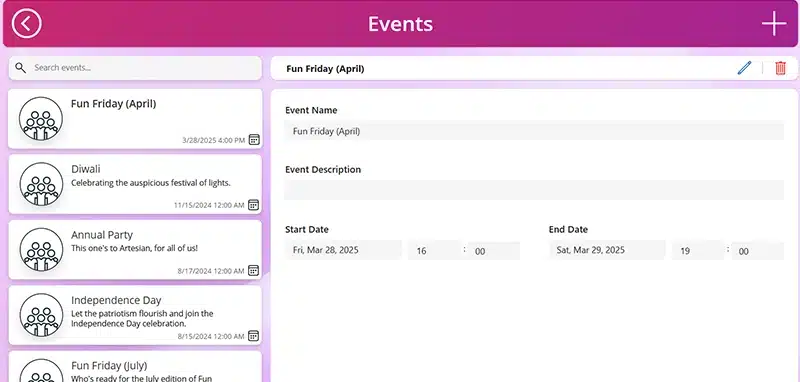Click the Events page heading
This screenshot has height=382, width=800.
(x=401, y=24)
